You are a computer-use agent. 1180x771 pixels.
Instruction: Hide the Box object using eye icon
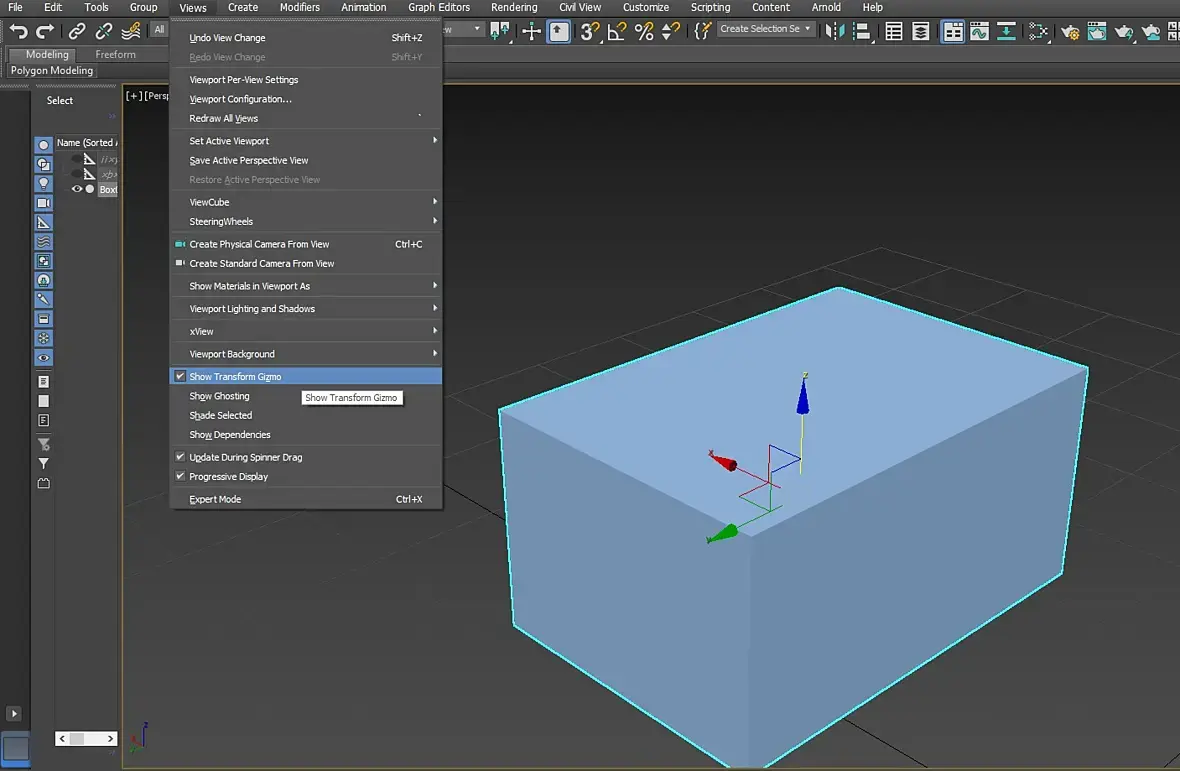77,190
